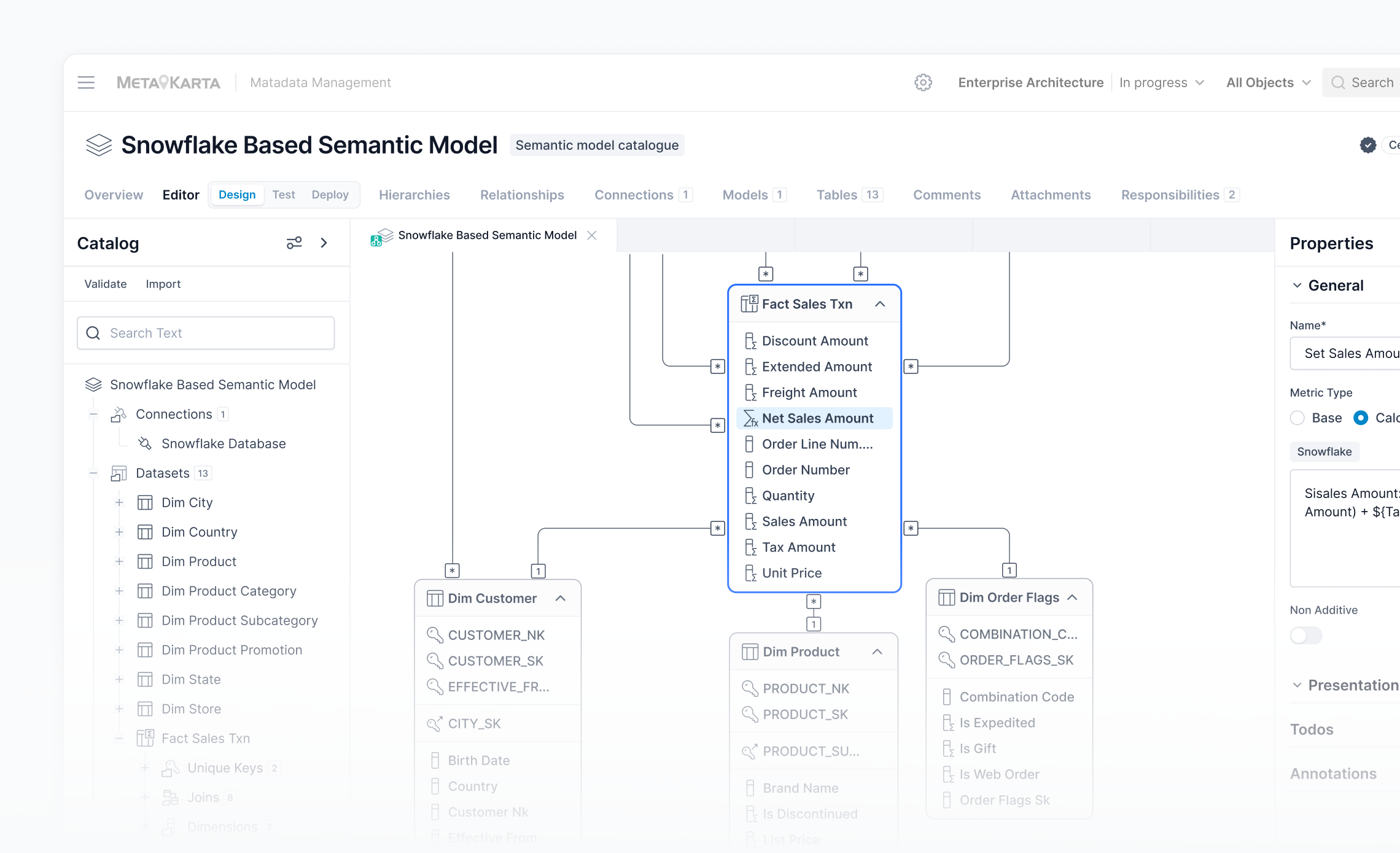
Task: Select Dim Product Subcategory in the tree
Action: [239, 620]
